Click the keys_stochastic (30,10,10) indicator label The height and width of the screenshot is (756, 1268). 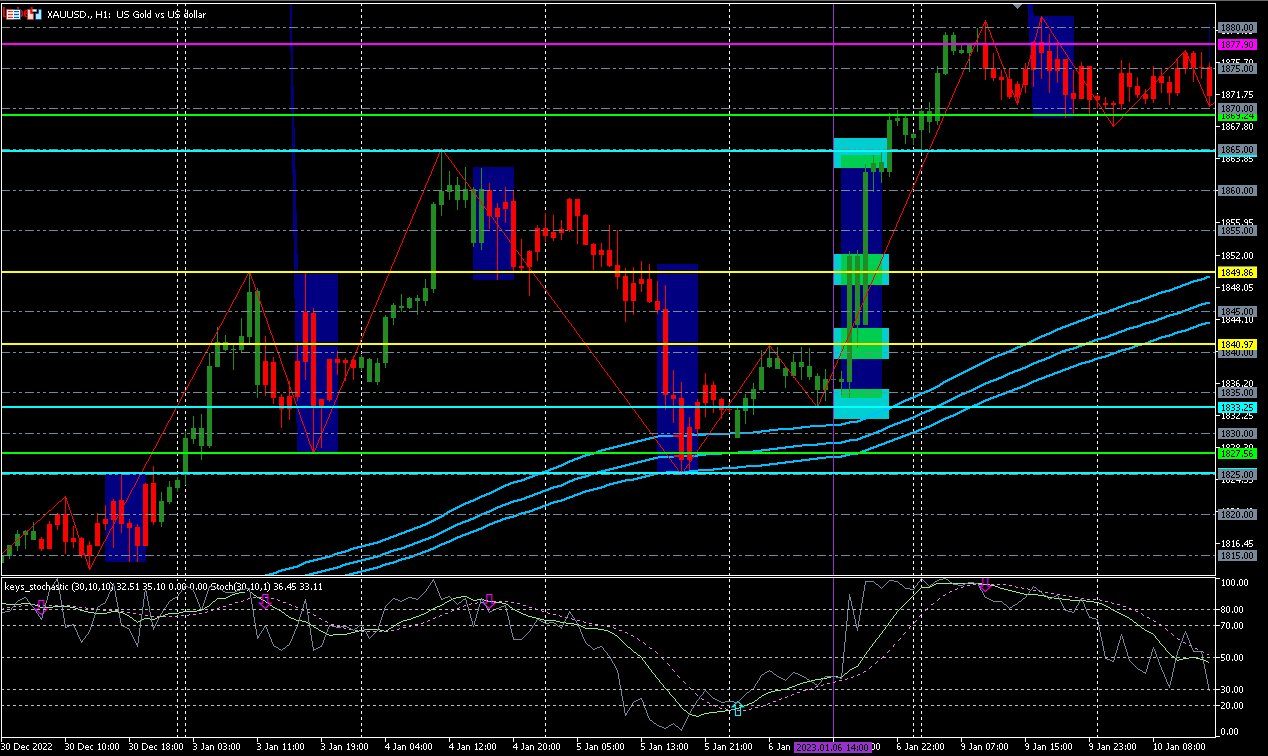click(59, 586)
